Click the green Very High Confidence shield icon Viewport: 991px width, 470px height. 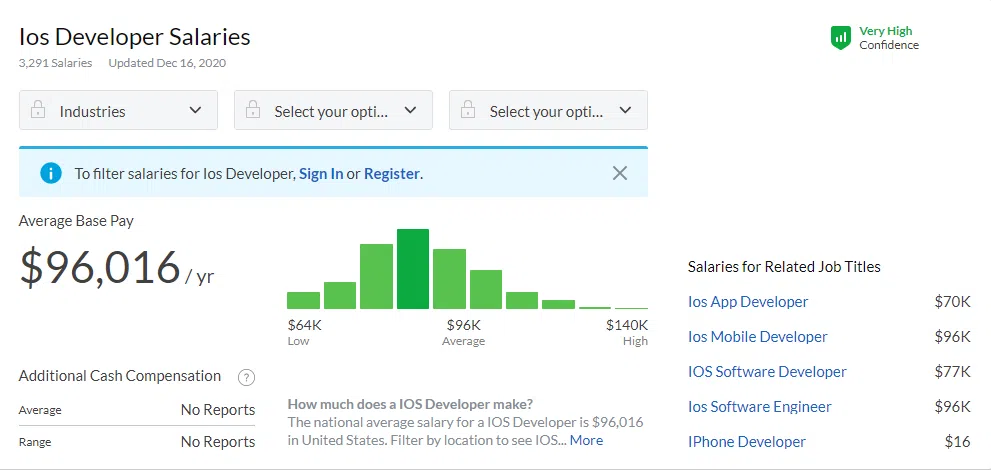coord(841,38)
